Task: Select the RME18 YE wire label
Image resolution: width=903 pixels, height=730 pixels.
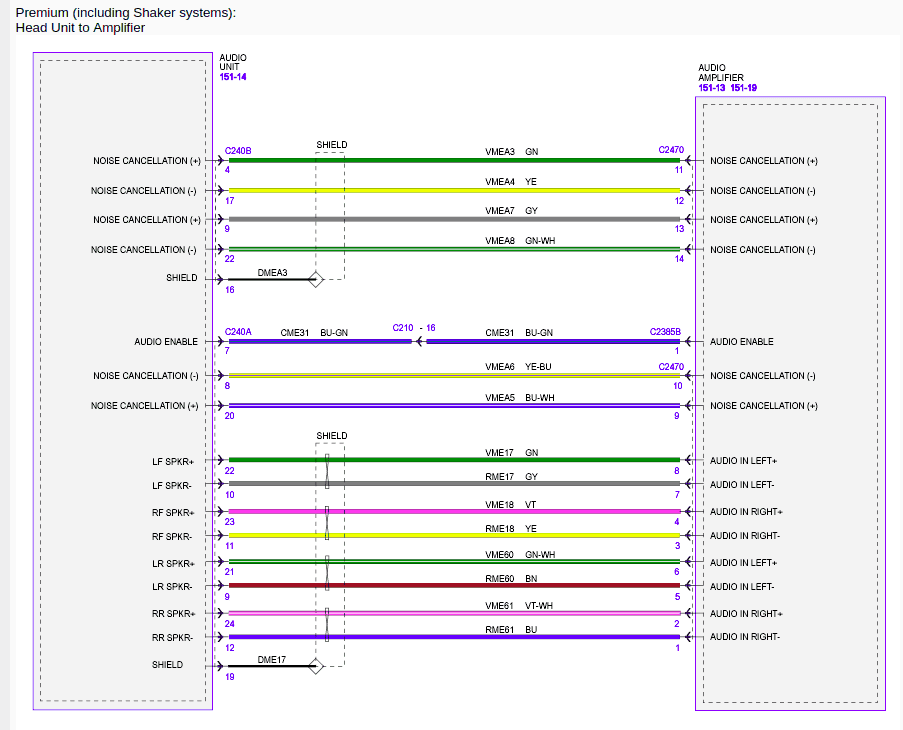Action: click(511, 529)
